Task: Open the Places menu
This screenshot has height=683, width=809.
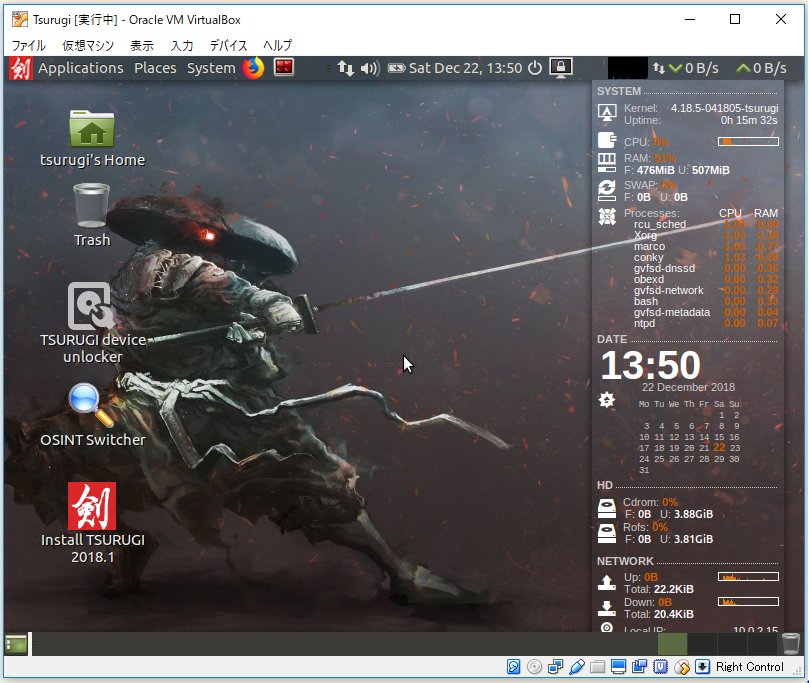Action: coord(155,68)
